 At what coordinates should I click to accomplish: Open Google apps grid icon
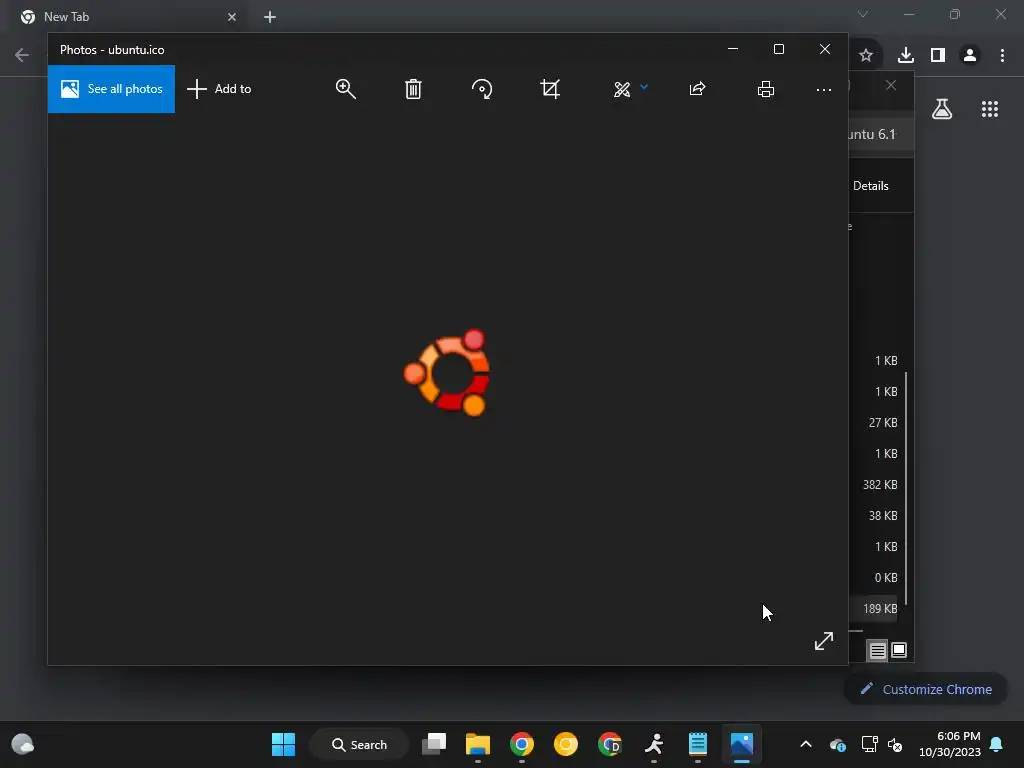pyautogui.click(x=990, y=109)
